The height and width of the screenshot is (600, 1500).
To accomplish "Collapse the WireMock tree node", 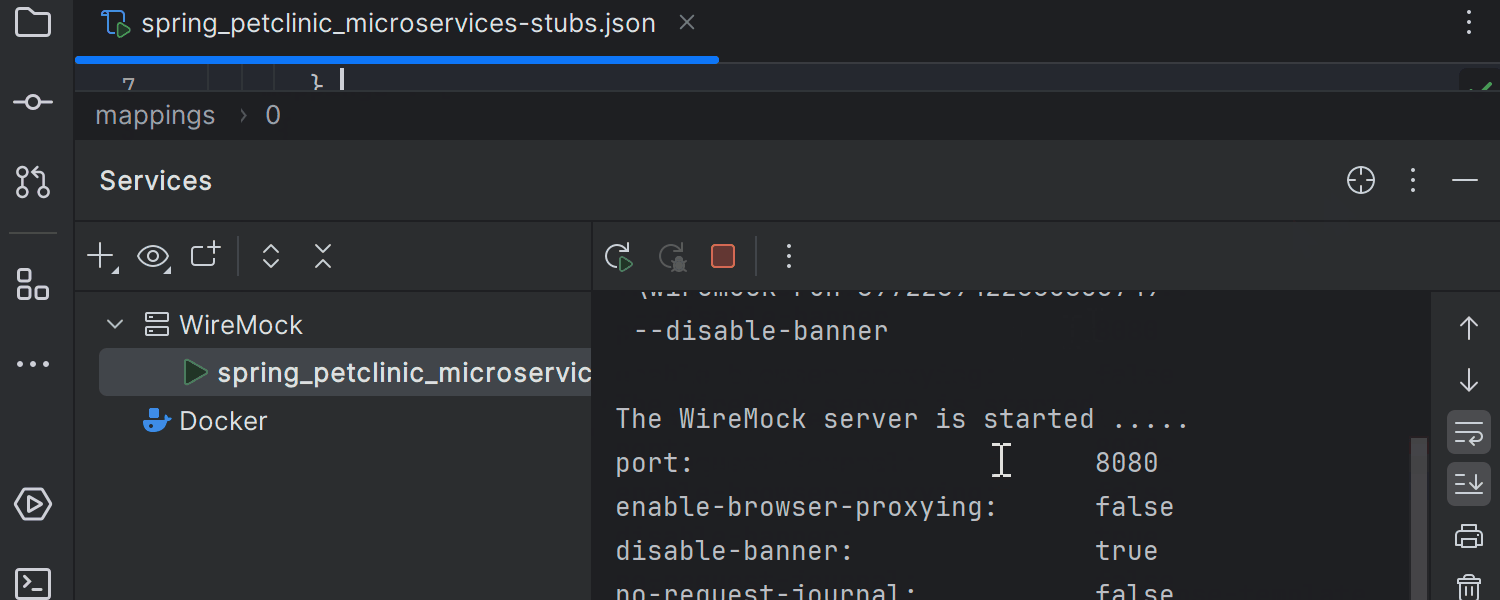I will pyautogui.click(x=115, y=325).
